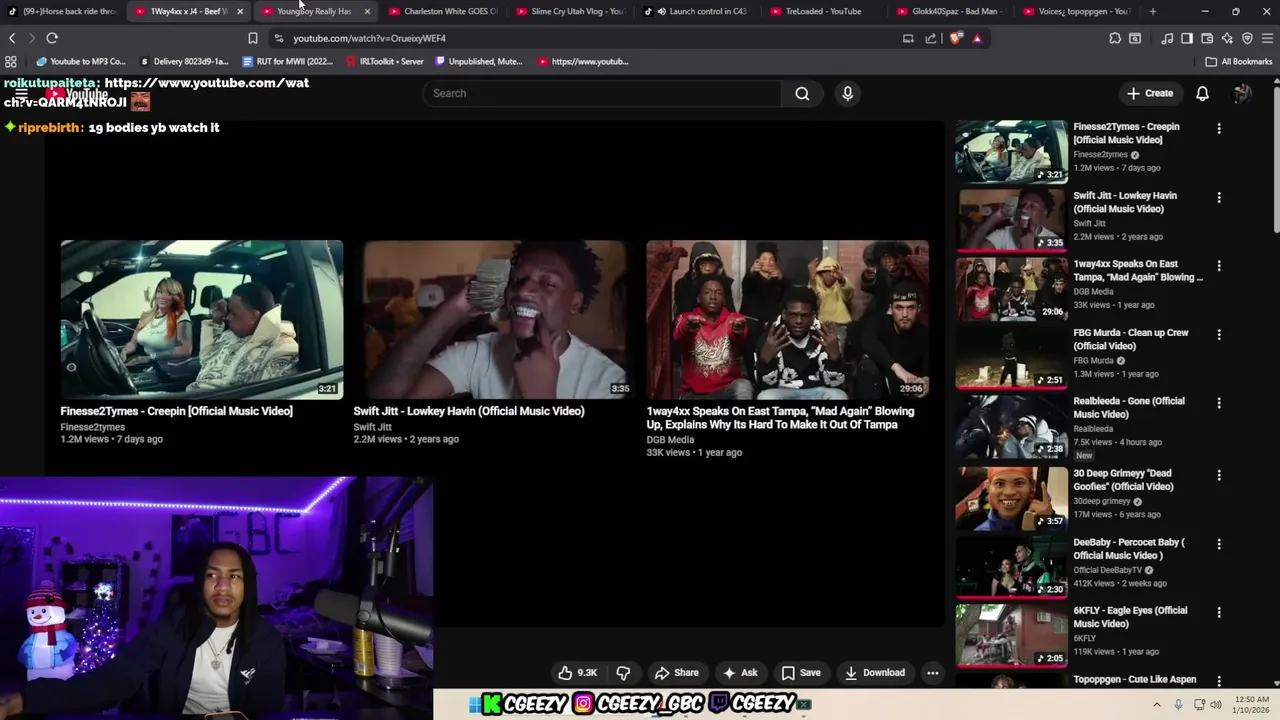Switch to Glokk40Spaz - Bad Man tab

[951, 11]
